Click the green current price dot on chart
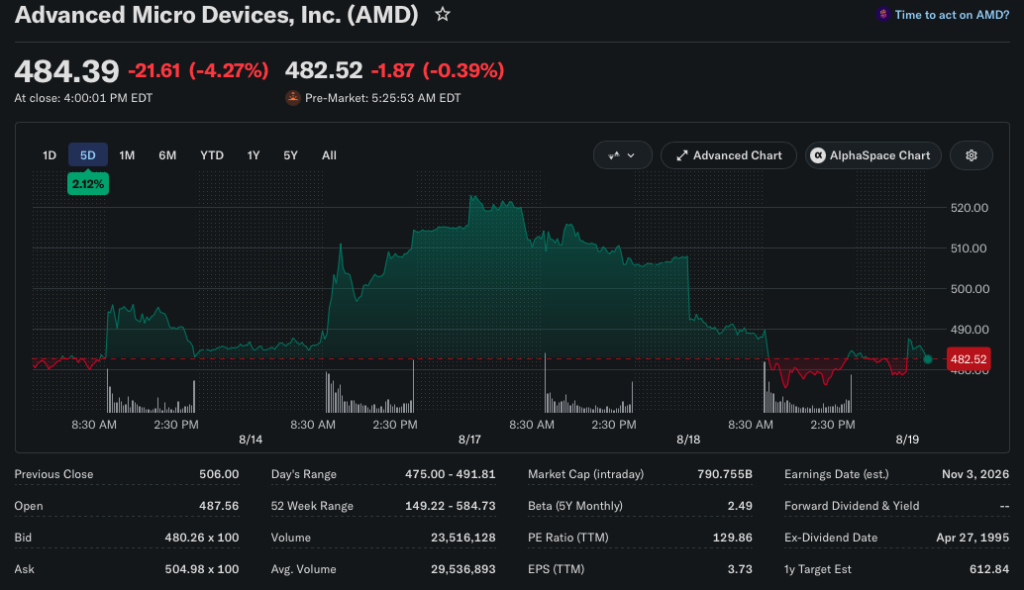The image size is (1024, 590). (x=927, y=359)
